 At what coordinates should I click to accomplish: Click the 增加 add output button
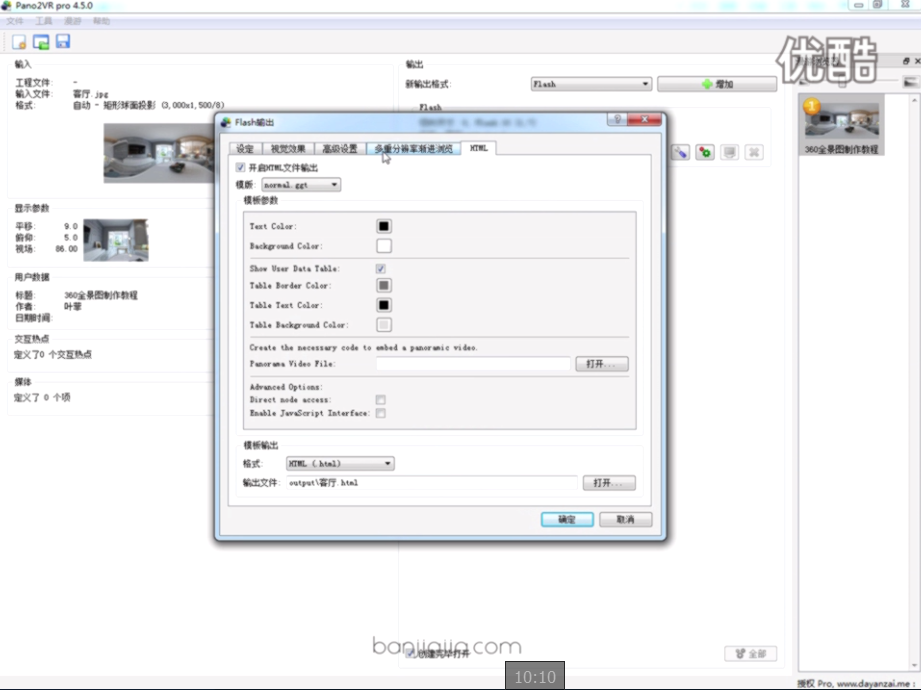(x=717, y=84)
